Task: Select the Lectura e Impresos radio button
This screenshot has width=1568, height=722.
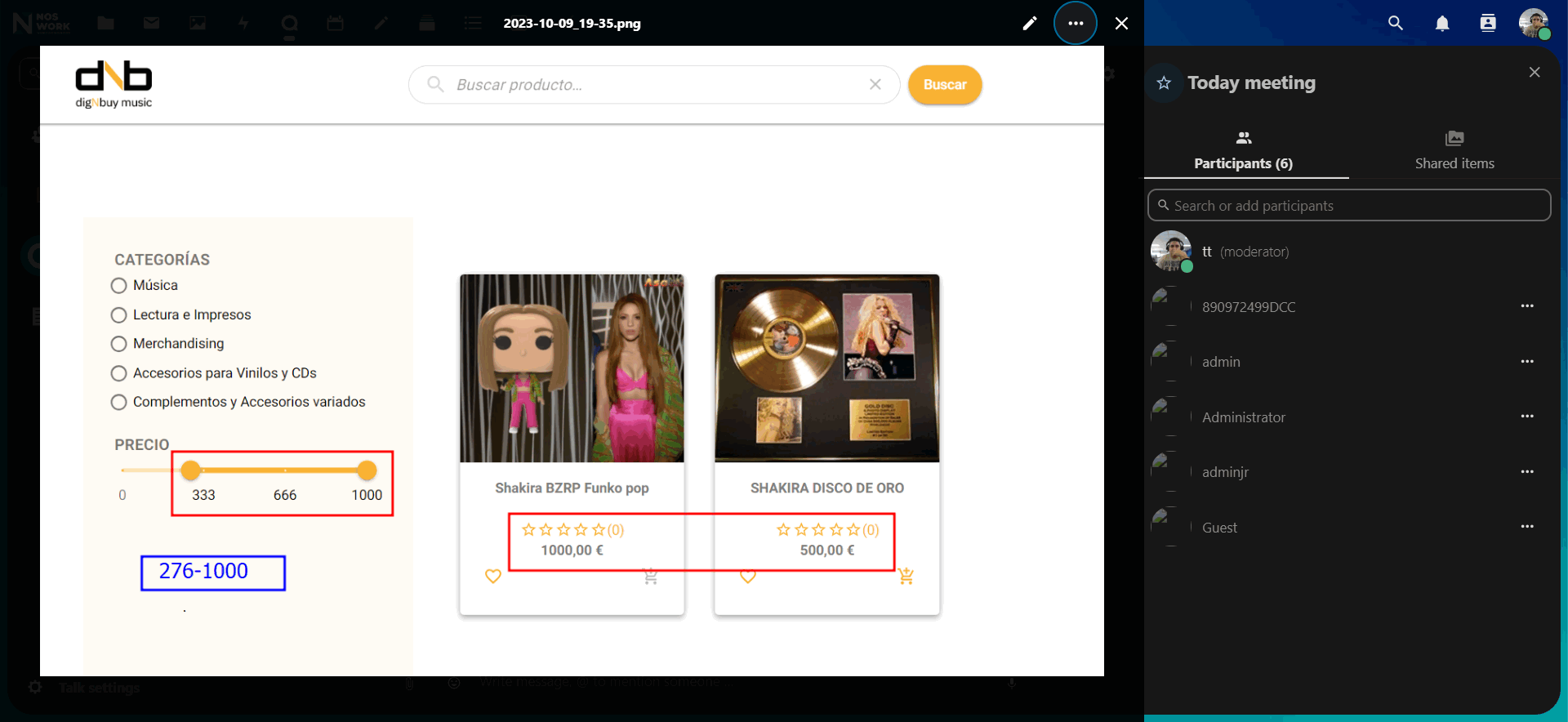Action: 119,314
